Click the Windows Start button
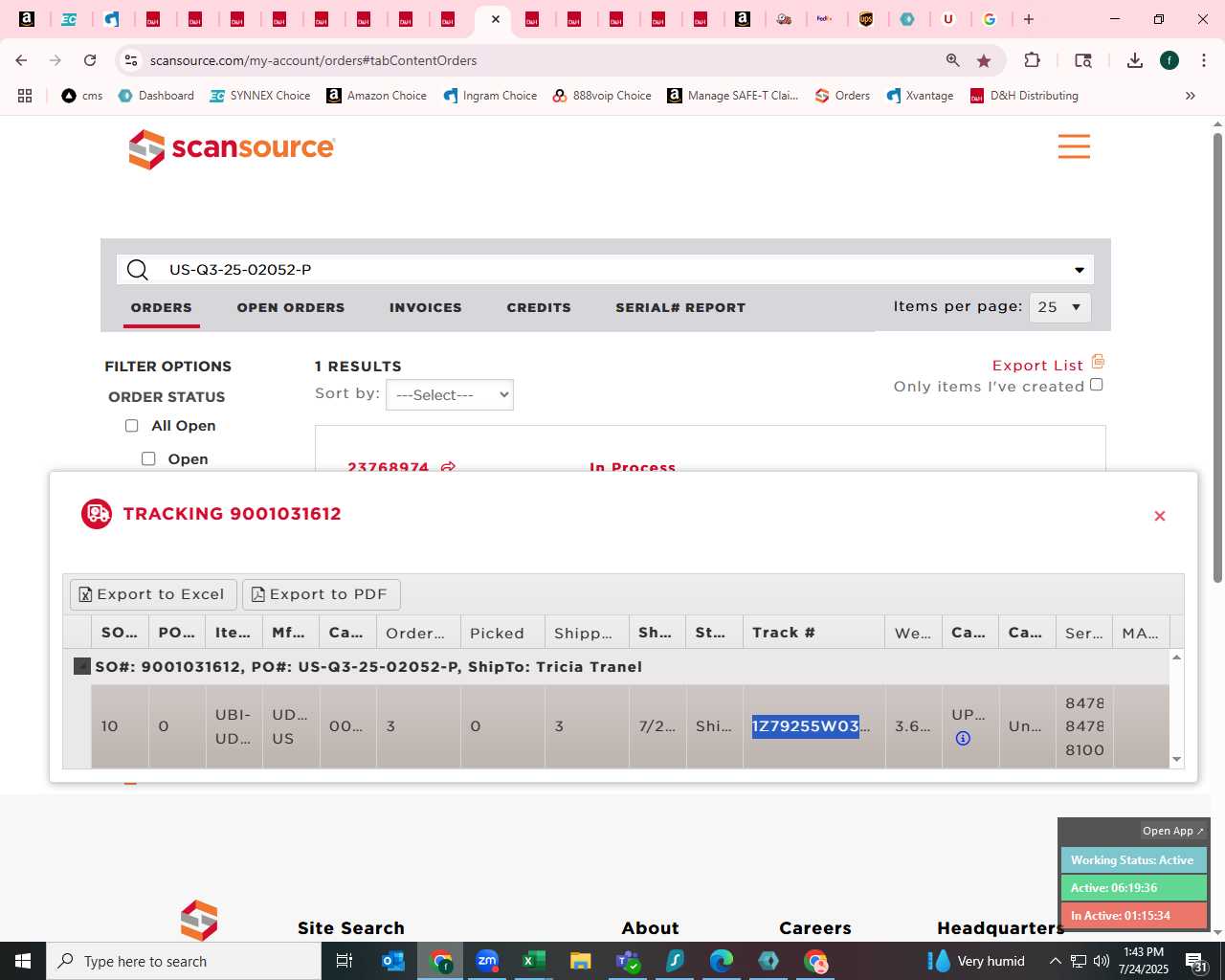The width and height of the screenshot is (1225, 980). (x=23, y=961)
